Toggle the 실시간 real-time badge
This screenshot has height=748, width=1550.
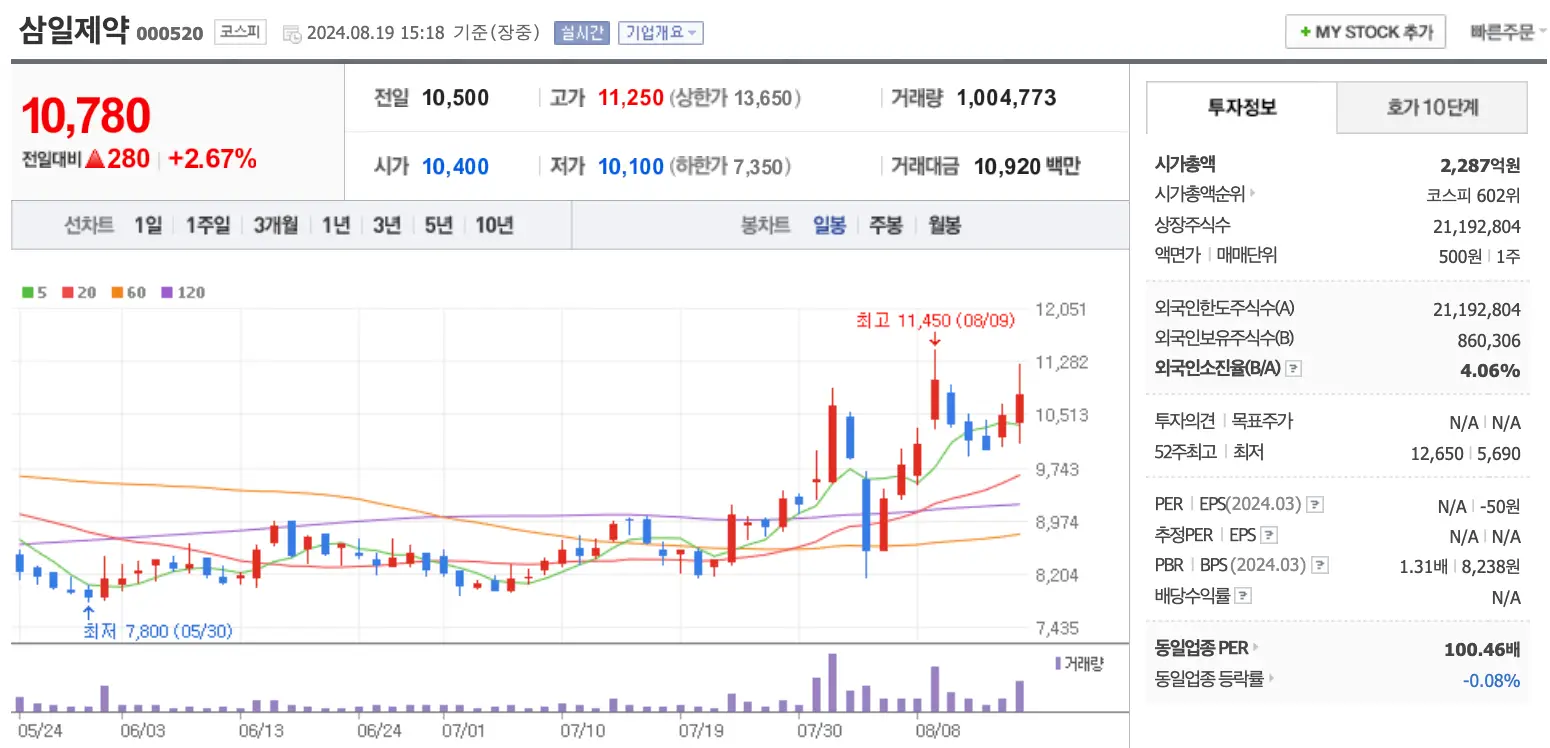[x=581, y=32]
